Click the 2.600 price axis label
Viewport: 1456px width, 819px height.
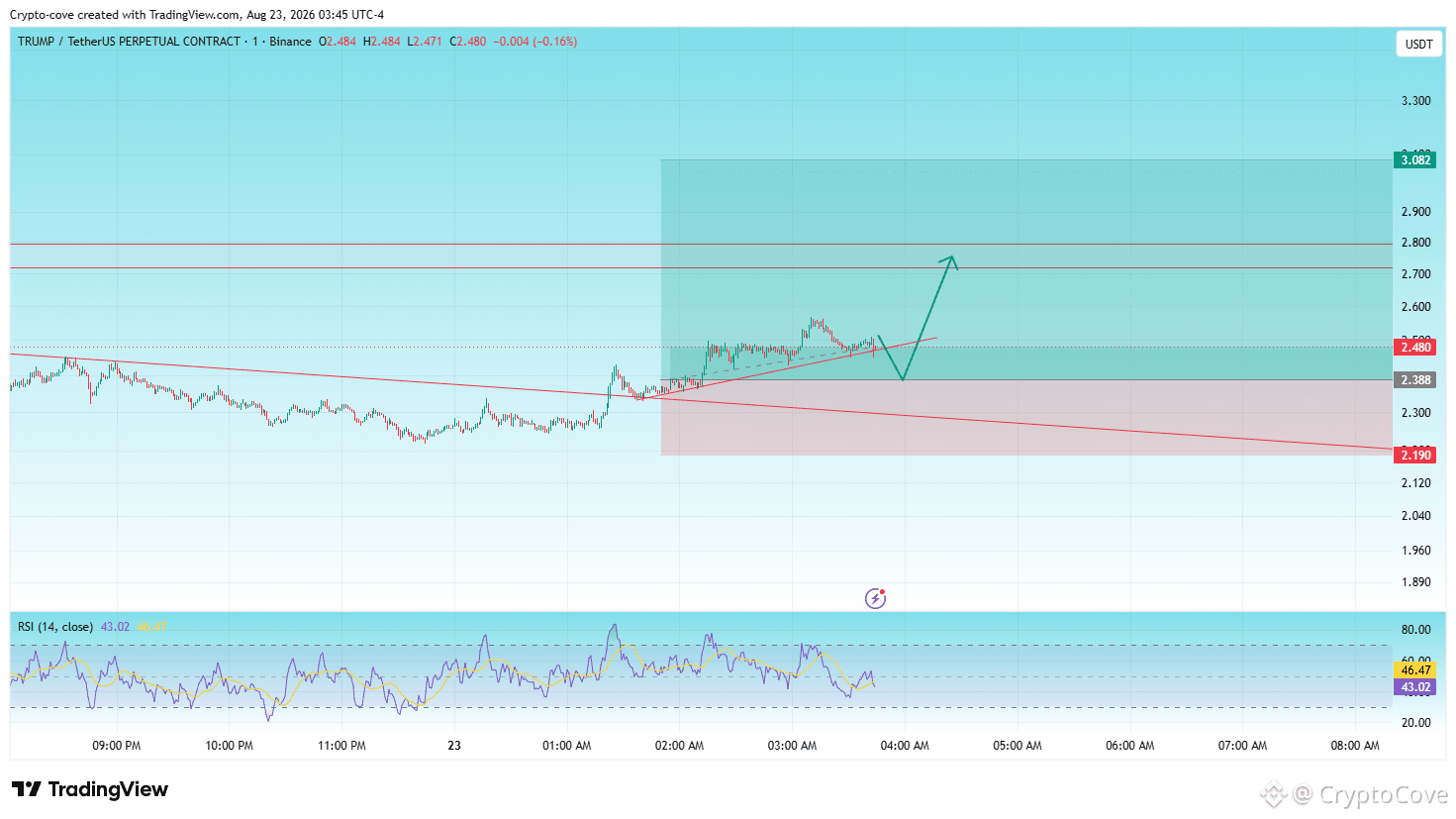click(x=1415, y=307)
